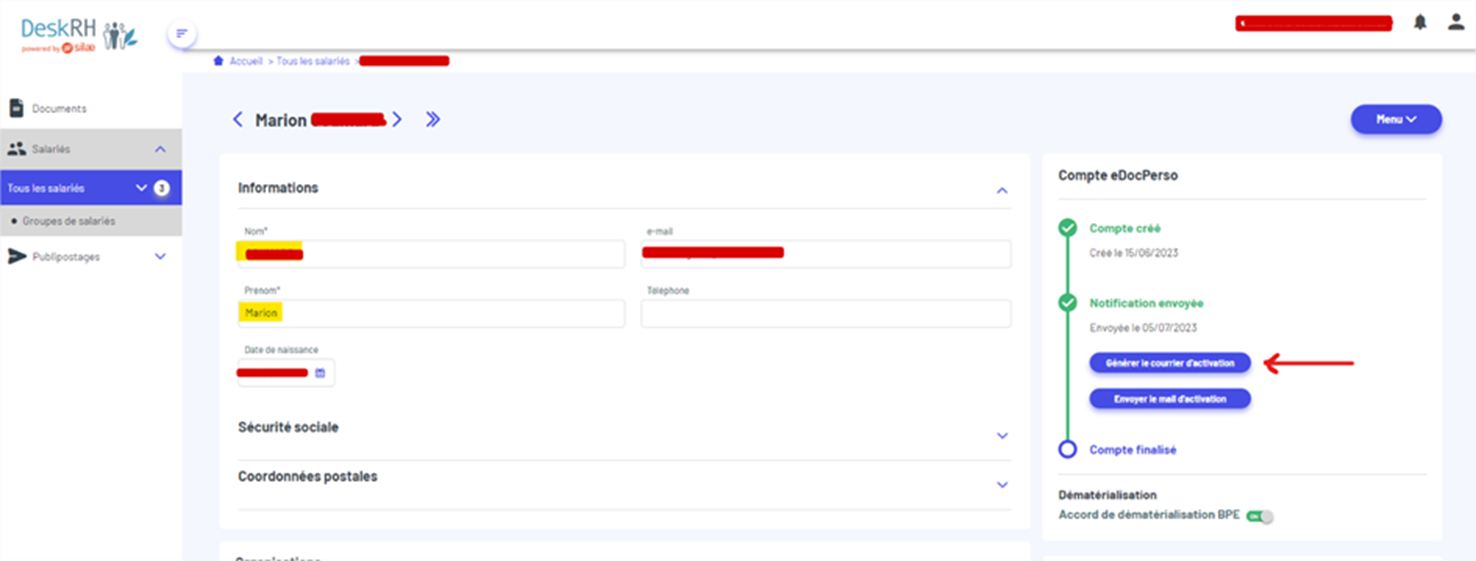Image resolution: width=1476 pixels, height=561 pixels.
Task: Click Envoyer le mail d'activation button
Action: (1170, 399)
